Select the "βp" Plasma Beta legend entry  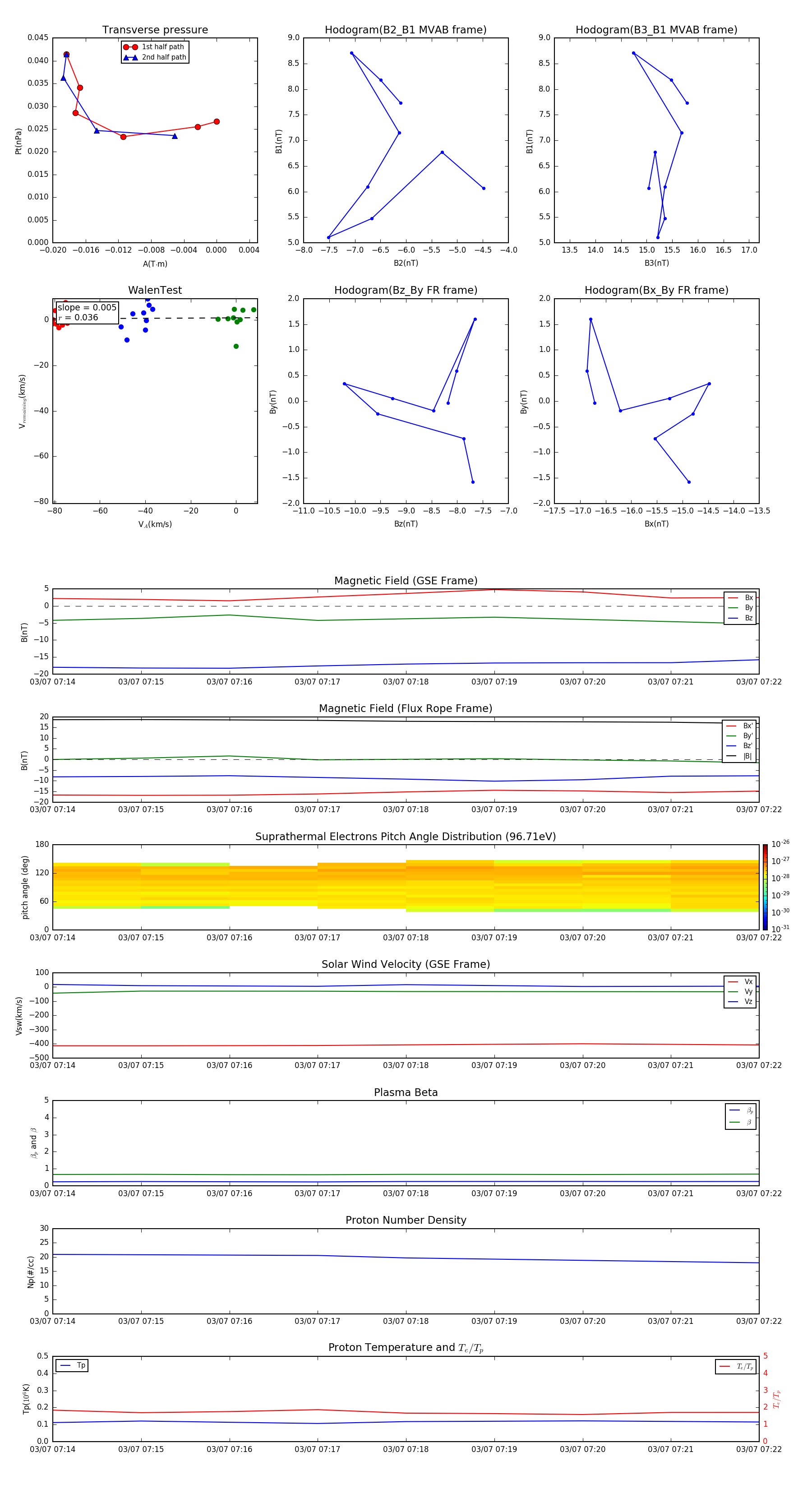click(x=741, y=1110)
